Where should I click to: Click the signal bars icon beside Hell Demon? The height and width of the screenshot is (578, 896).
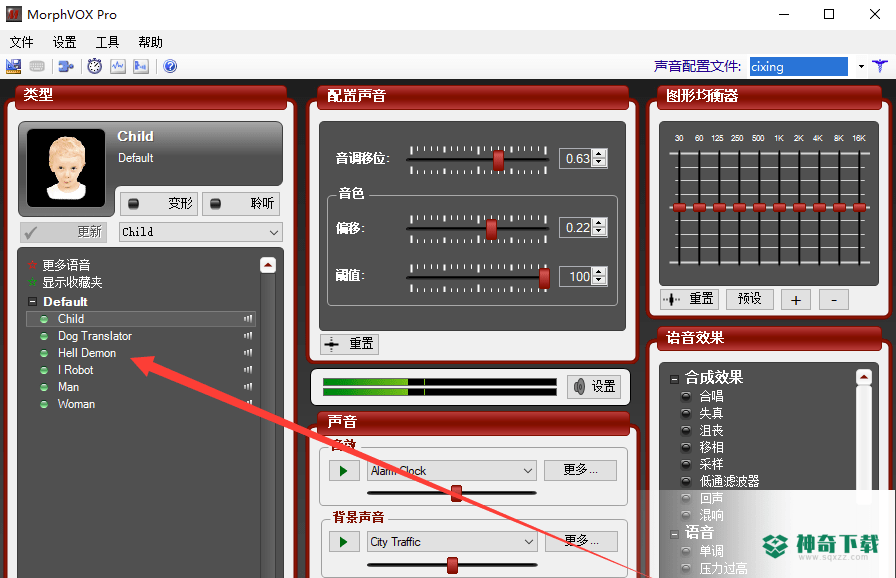(248, 353)
